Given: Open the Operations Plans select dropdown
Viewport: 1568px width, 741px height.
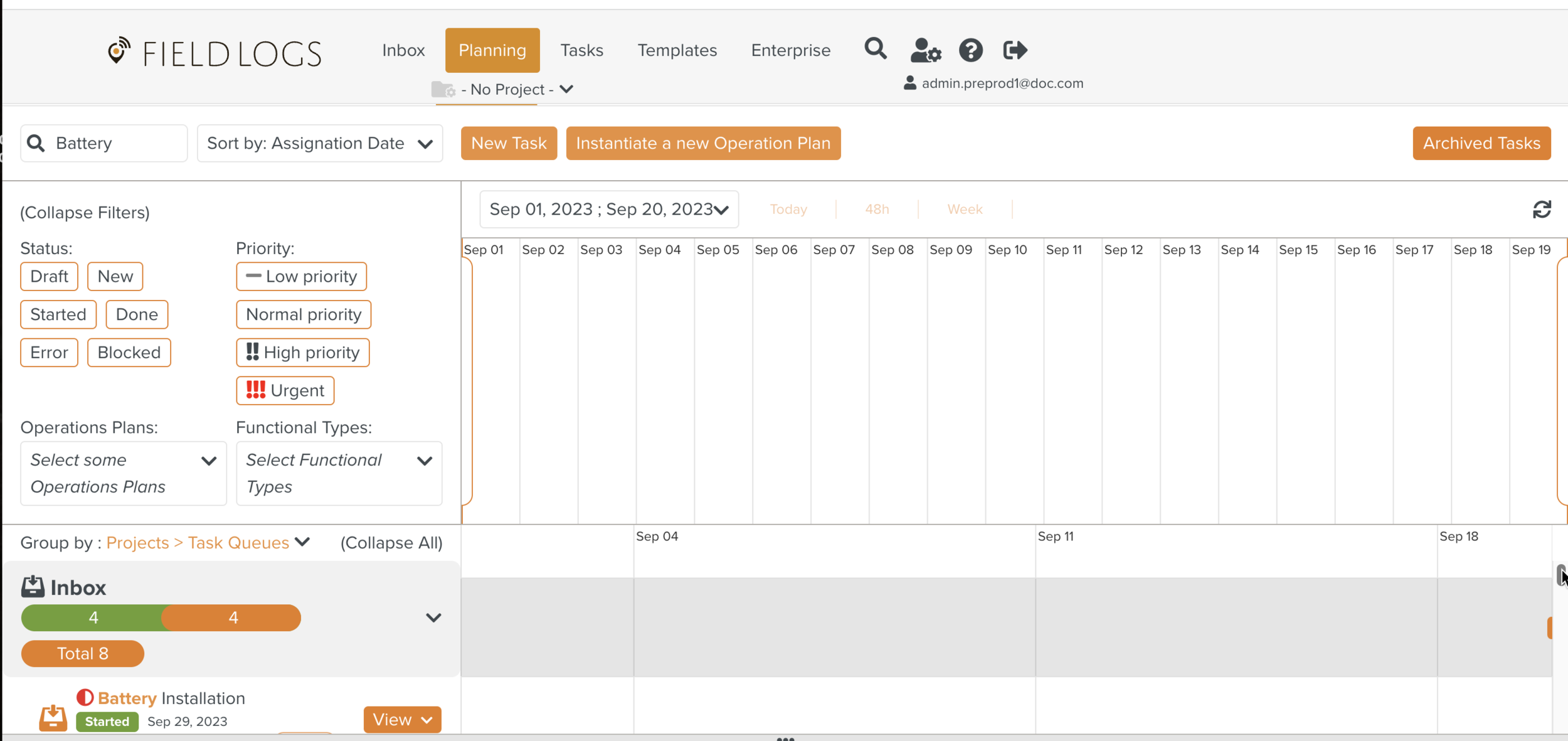Looking at the screenshot, I should coord(123,474).
